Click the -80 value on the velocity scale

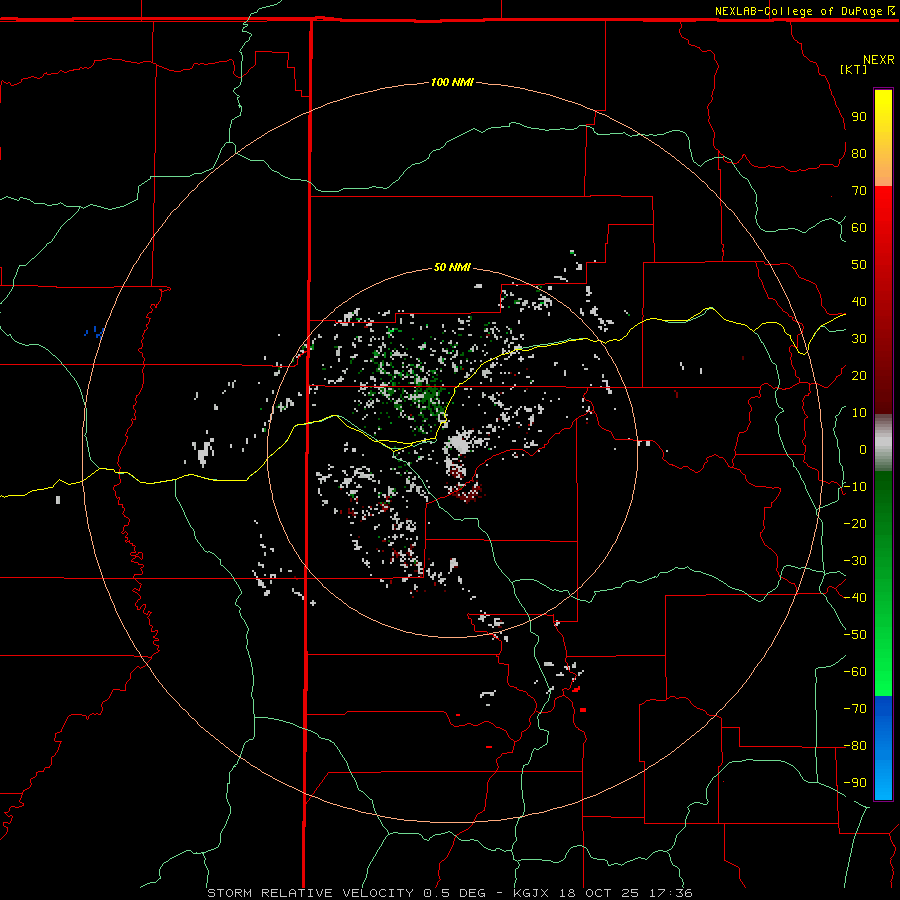point(855,746)
